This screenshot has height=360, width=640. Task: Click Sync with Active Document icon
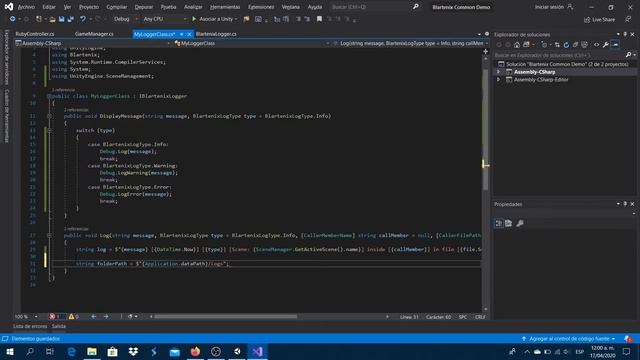pos(557,45)
